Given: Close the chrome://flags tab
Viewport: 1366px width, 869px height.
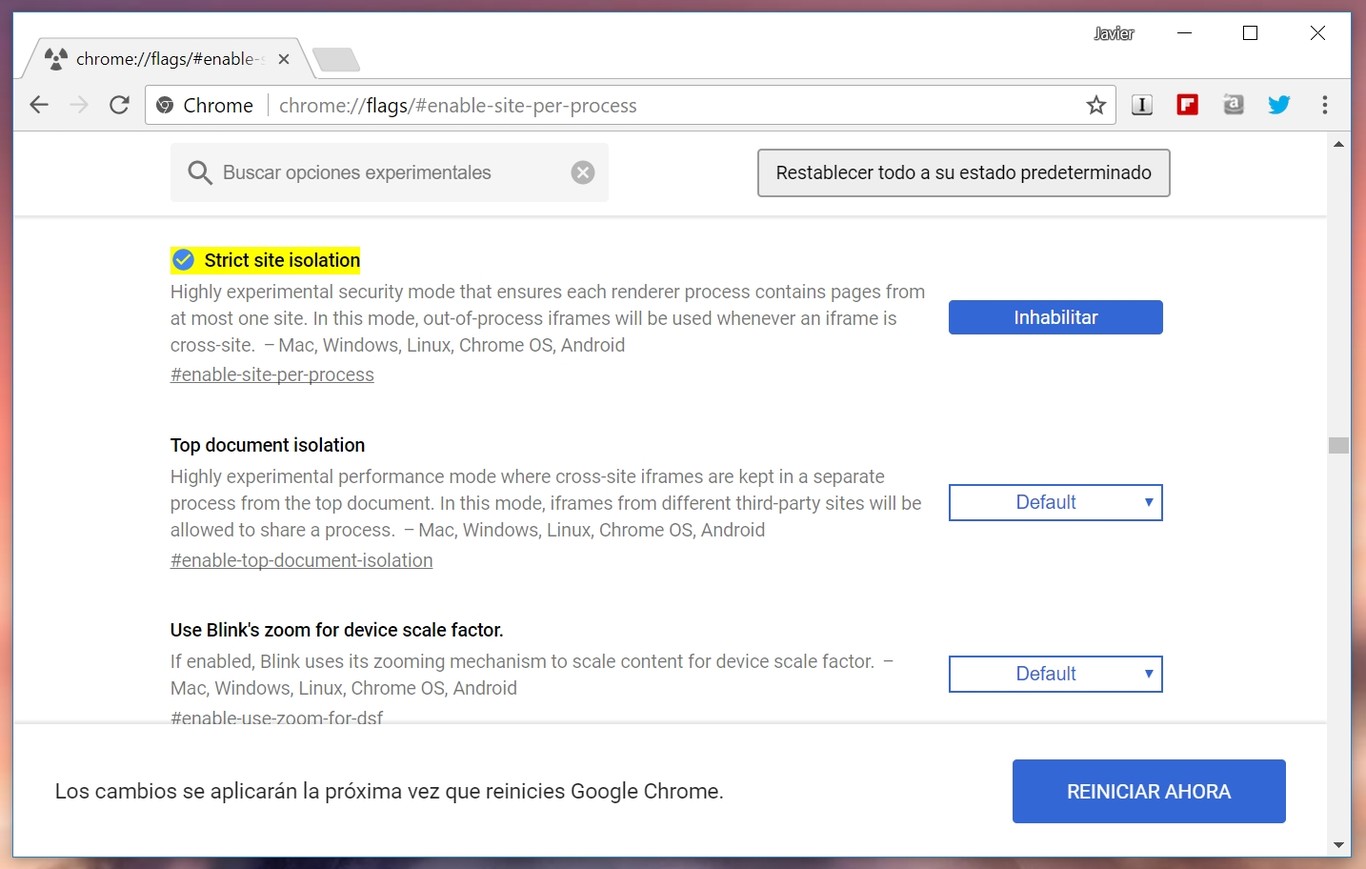Looking at the screenshot, I should pyautogui.click(x=284, y=59).
